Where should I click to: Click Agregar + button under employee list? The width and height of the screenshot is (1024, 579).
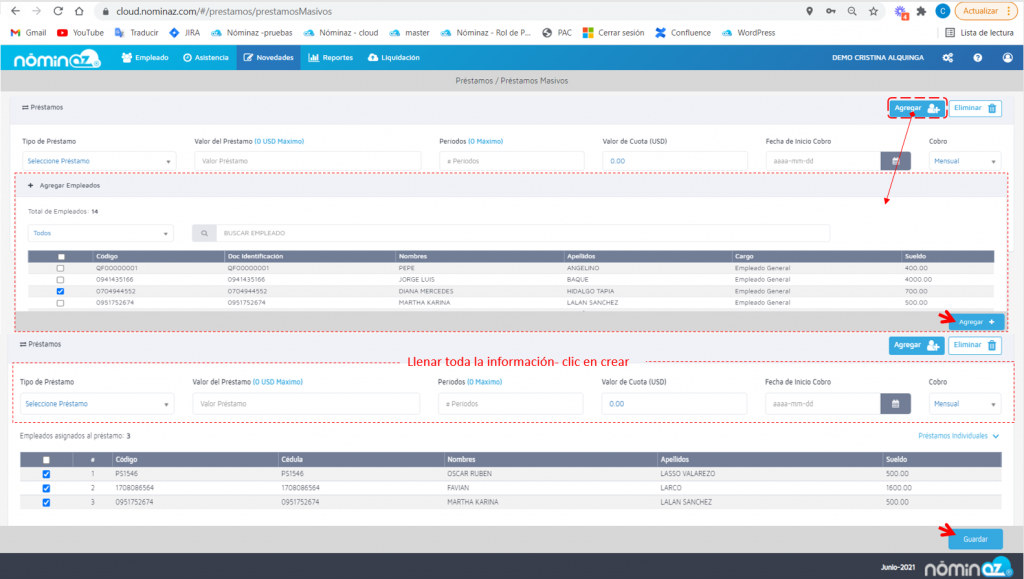[x=976, y=322]
